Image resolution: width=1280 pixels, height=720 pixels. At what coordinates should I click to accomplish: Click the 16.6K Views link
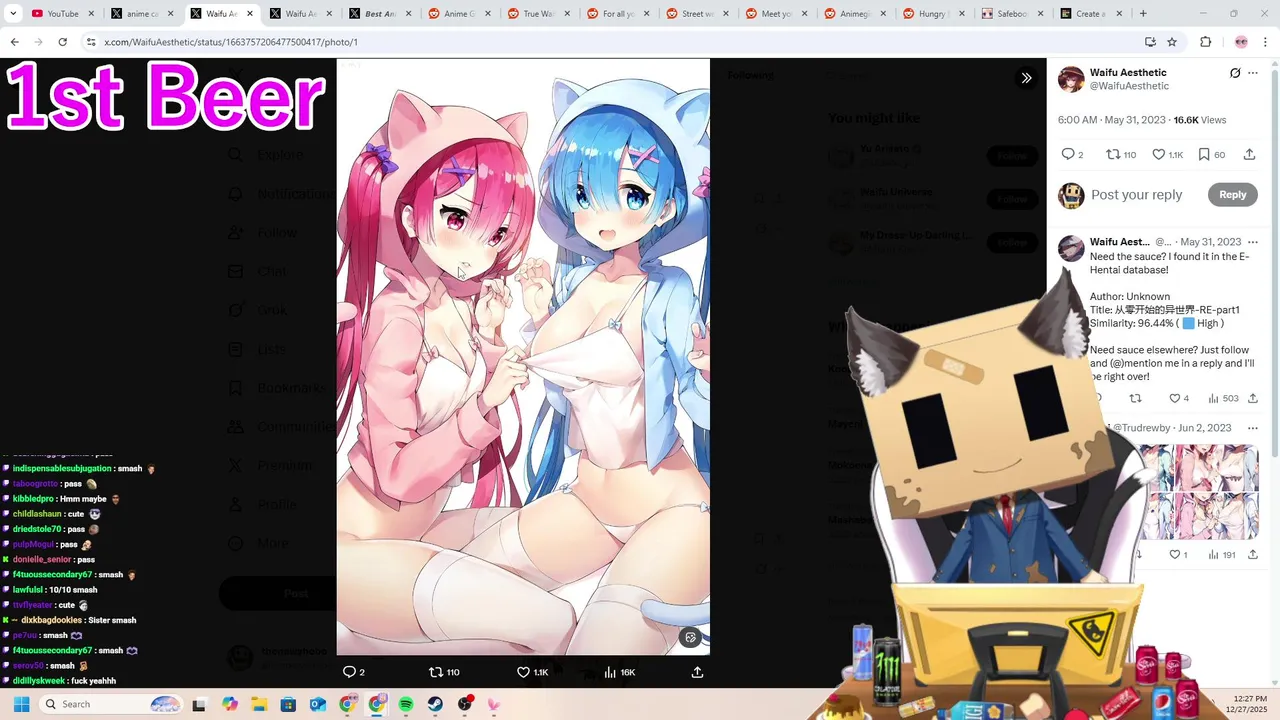(1199, 120)
